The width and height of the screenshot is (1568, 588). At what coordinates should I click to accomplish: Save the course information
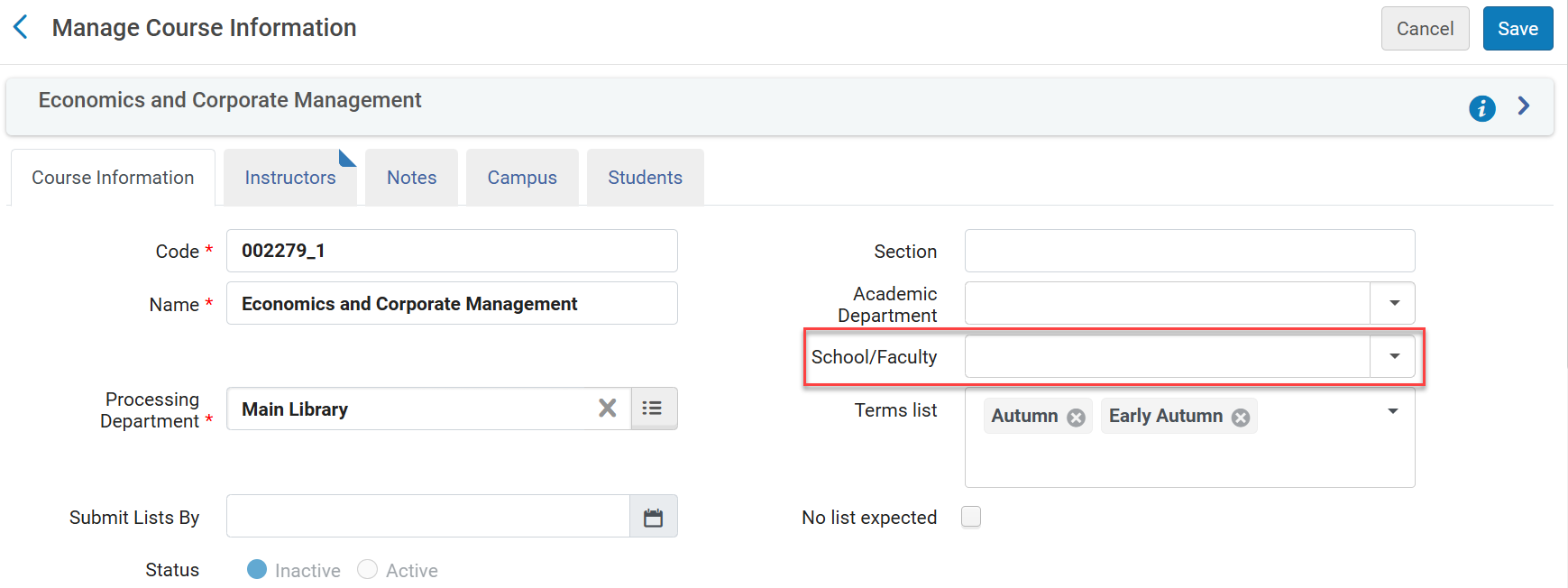(x=1518, y=29)
